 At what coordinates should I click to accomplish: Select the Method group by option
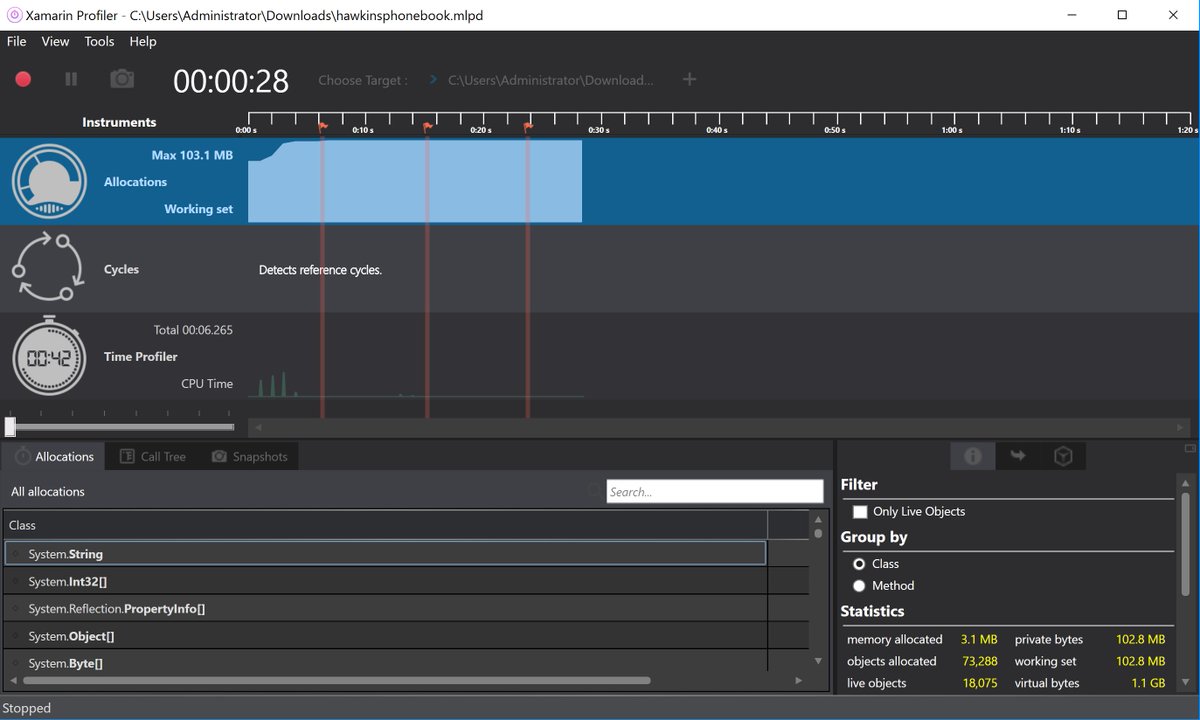coord(859,586)
